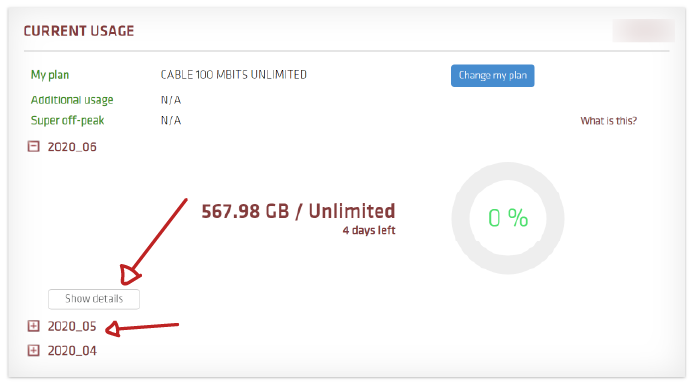The width and height of the screenshot is (693, 387).
Task: Click the N/A value beside Super off-peak
Action: (171, 120)
